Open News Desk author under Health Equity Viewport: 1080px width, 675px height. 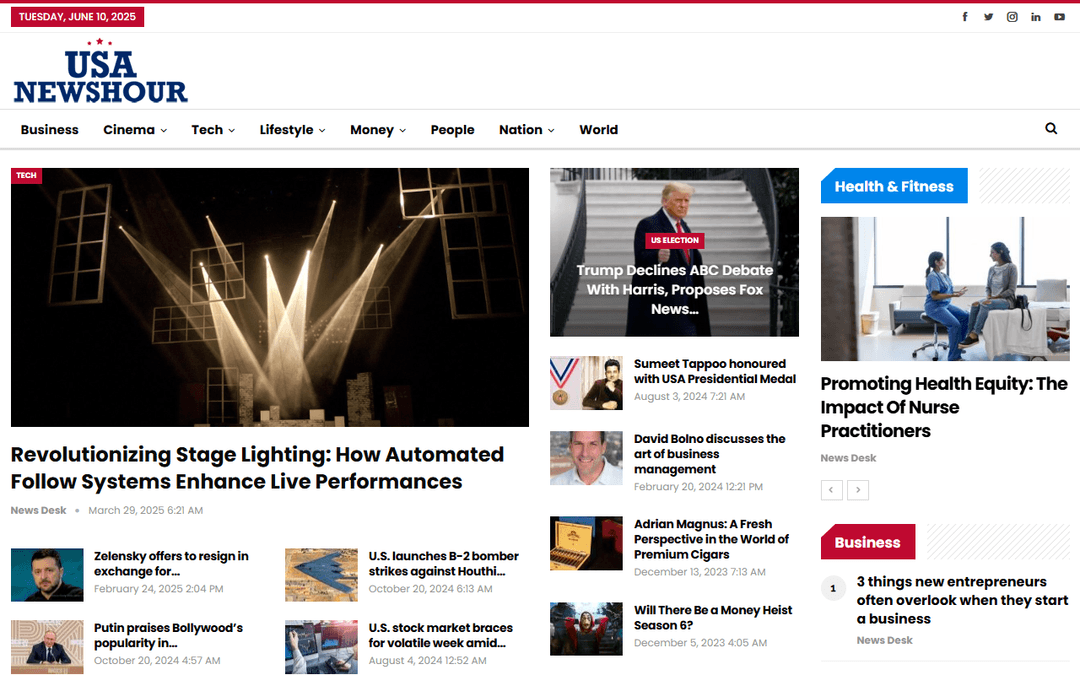[848, 458]
